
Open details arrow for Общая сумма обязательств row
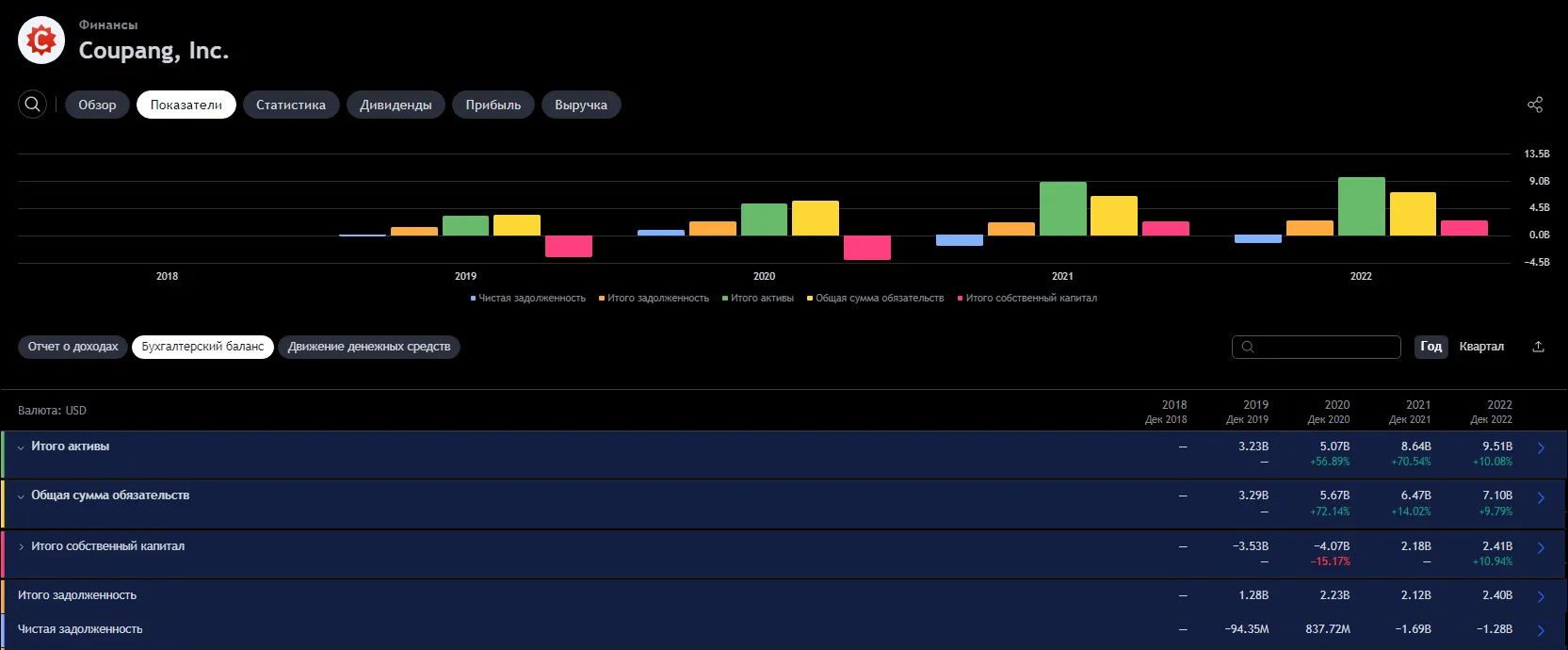(1541, 498)
